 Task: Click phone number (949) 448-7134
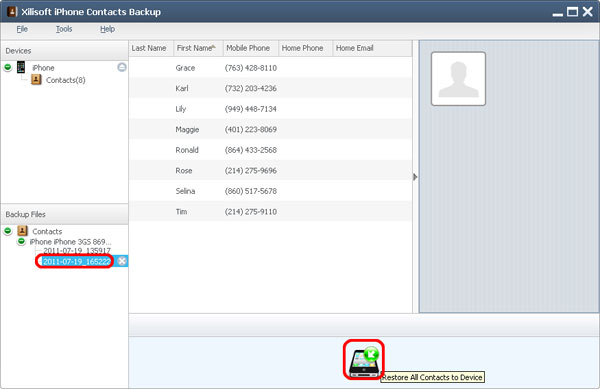[x=251, y=109]
